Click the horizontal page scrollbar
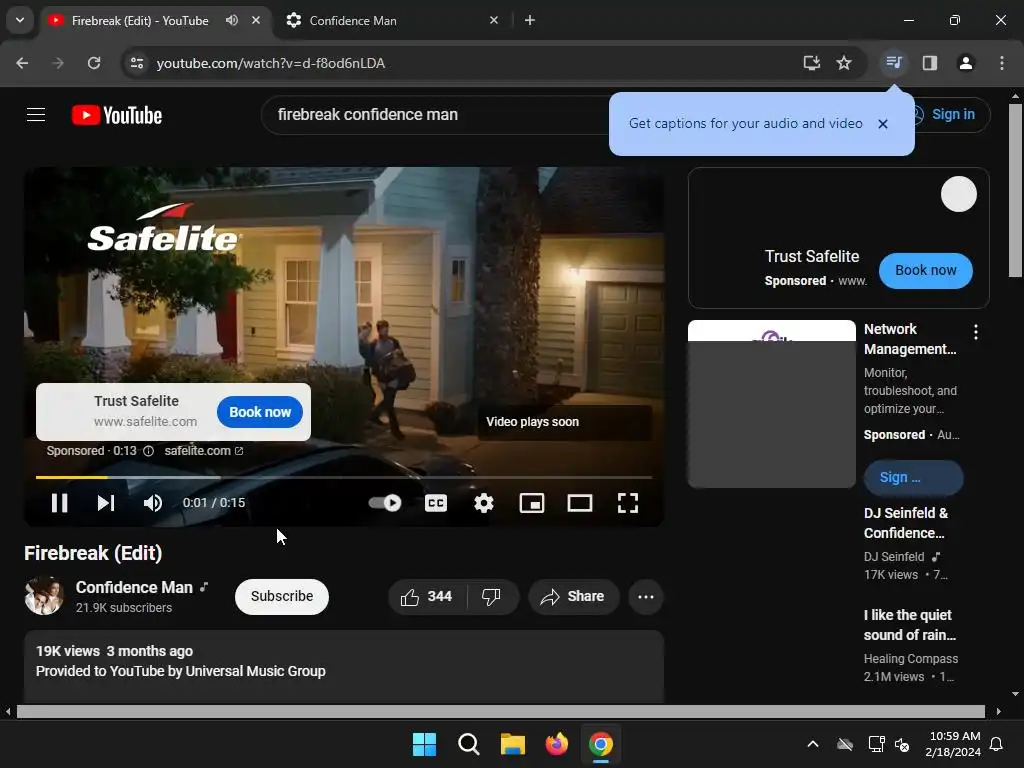Image resolution: width=1024 pixels, height=768 pixels. point(500,711)
